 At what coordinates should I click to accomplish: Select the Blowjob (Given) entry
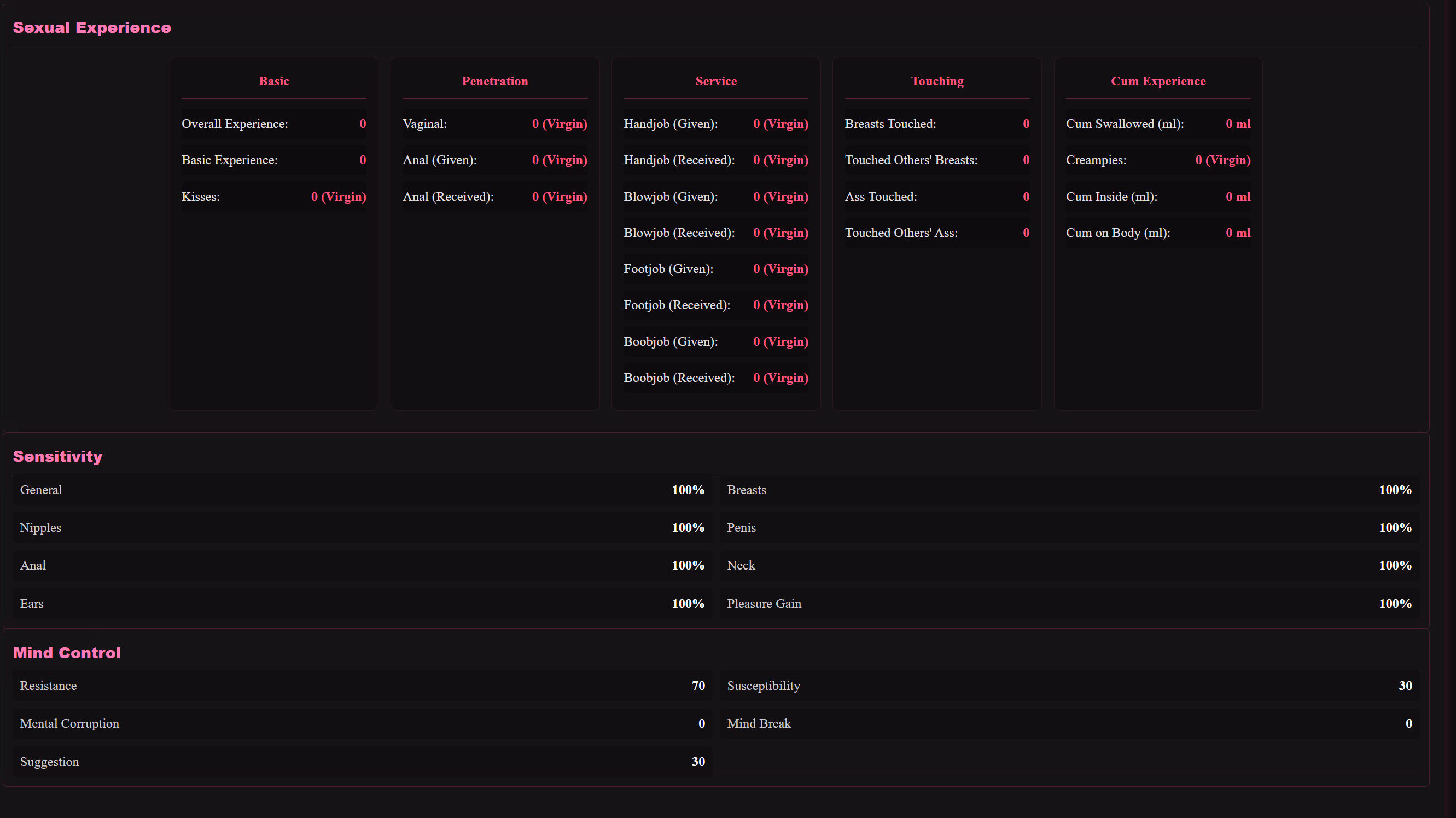point(715,196)
